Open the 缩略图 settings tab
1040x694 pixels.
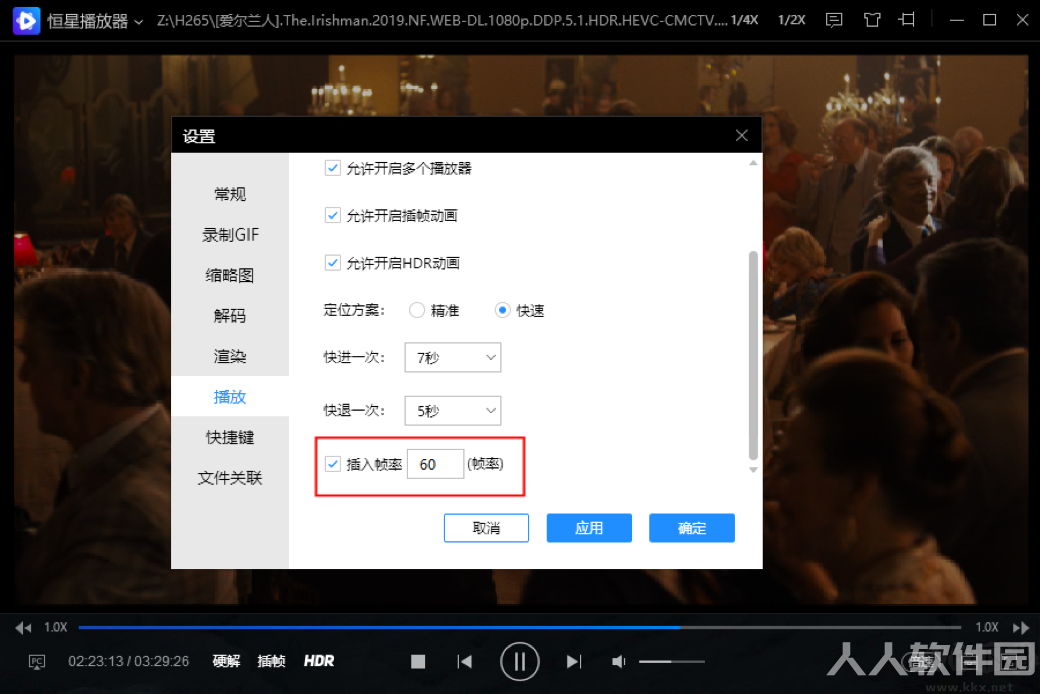(230, 275)
